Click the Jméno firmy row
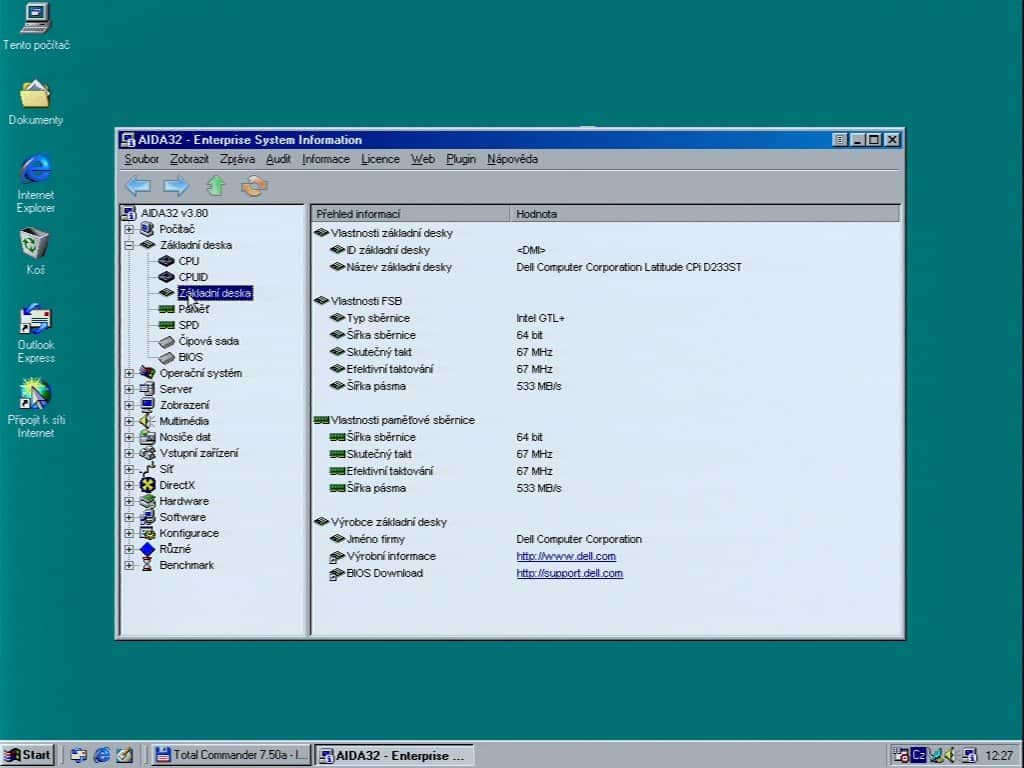This screenshot has width=1024, height=768. click(x=605, y=539)
